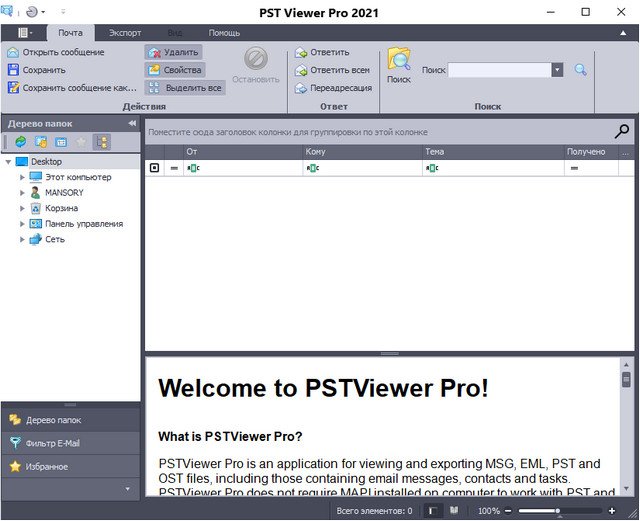Toggle the reading pane layout button in status bar
This screenshot has width=640, height=521.
click(432, 511)
